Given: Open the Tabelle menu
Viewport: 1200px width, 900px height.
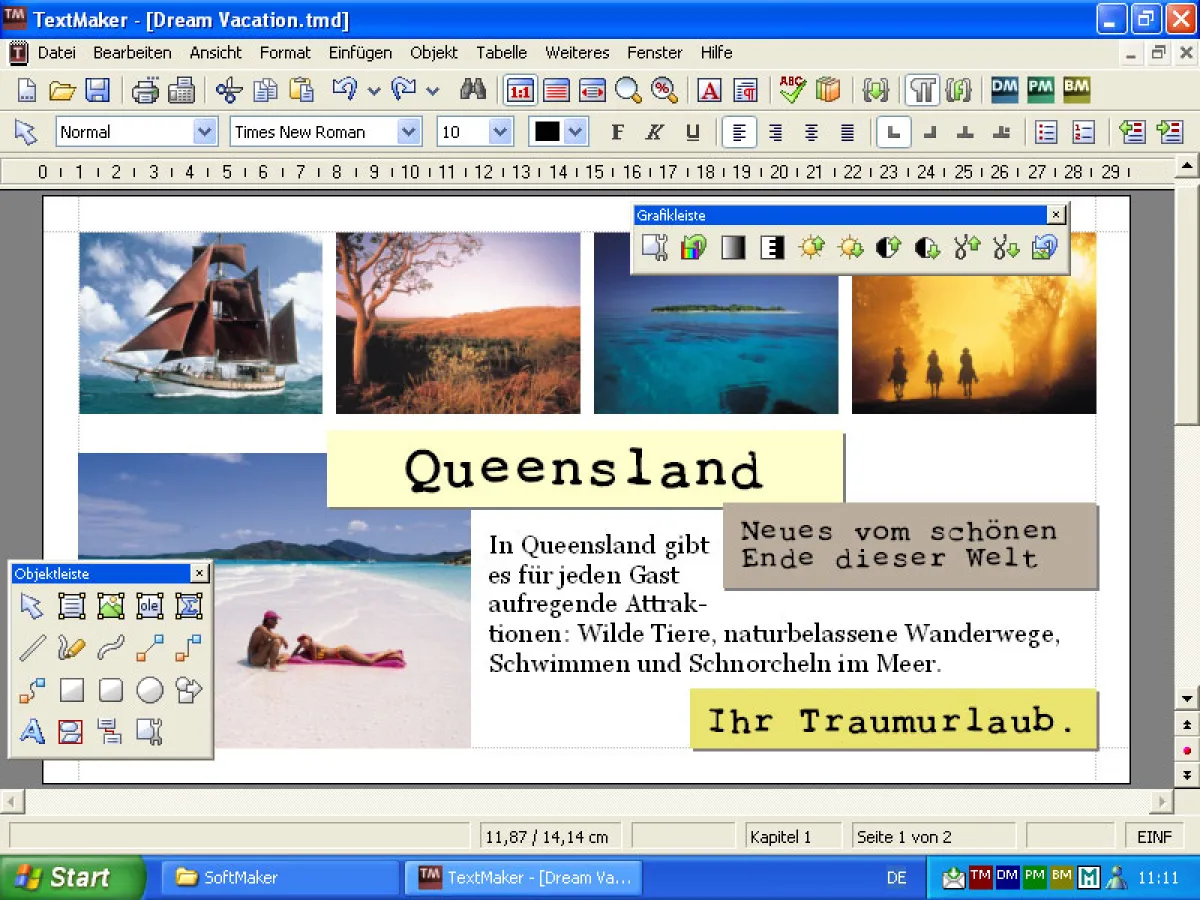Looking at the screenshot, I should click(x=501, y=53).
